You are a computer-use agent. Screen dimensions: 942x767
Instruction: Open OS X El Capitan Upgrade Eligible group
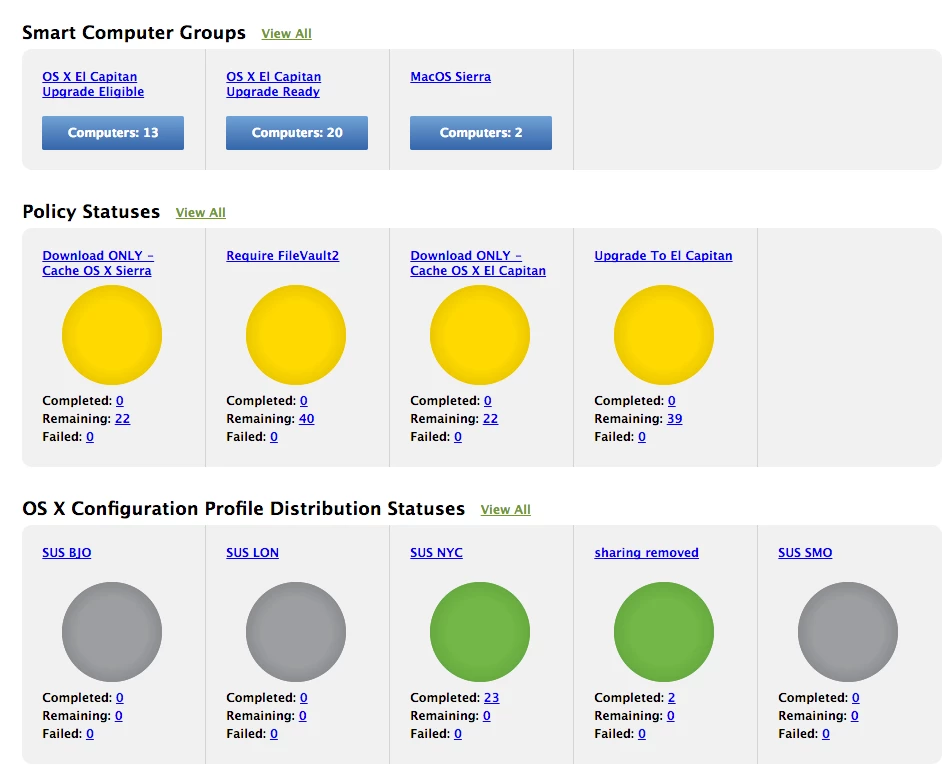[x=93, y=84]
